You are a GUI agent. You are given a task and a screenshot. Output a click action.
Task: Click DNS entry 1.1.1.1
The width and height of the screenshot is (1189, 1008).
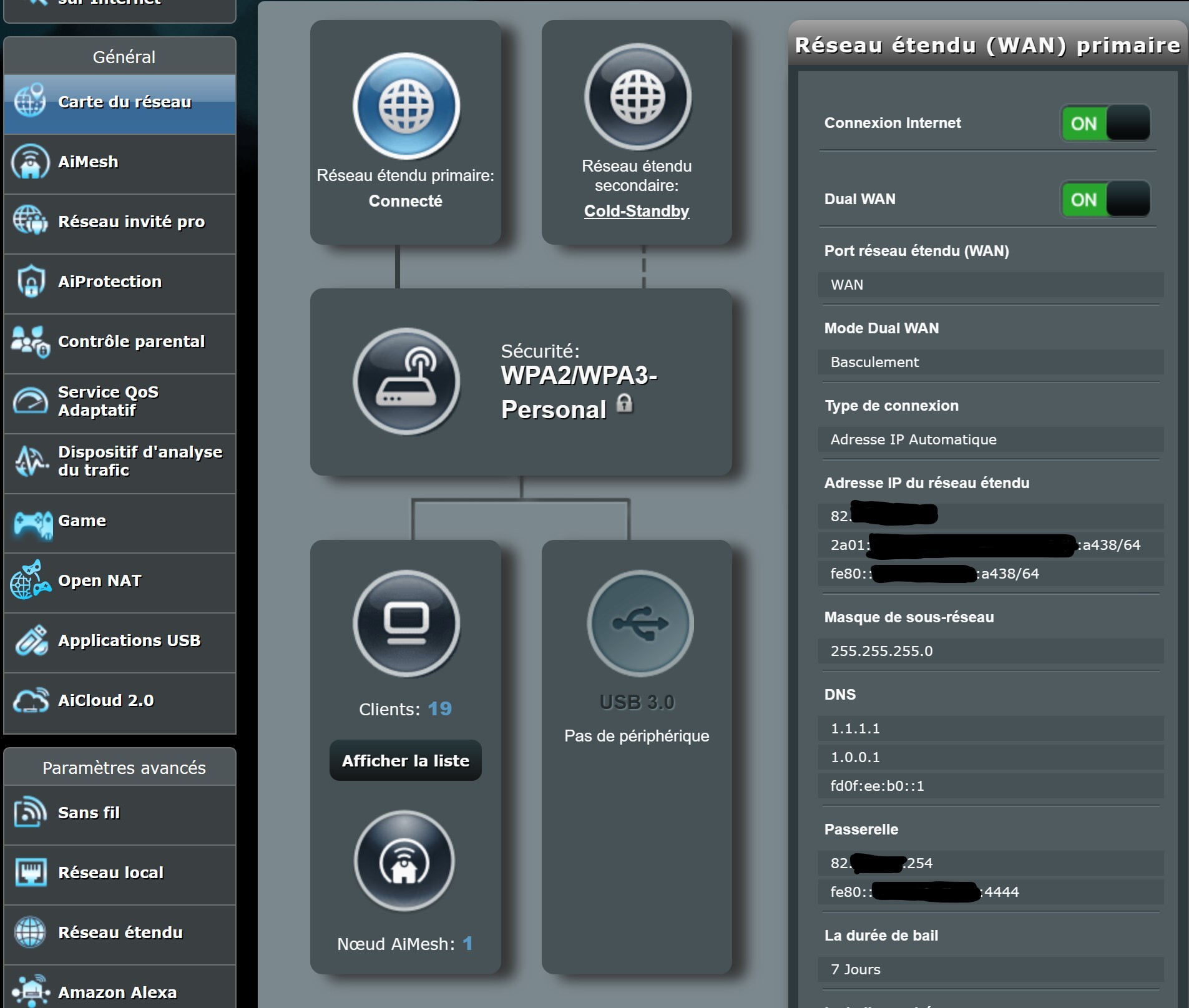click(x=991, y=728)
